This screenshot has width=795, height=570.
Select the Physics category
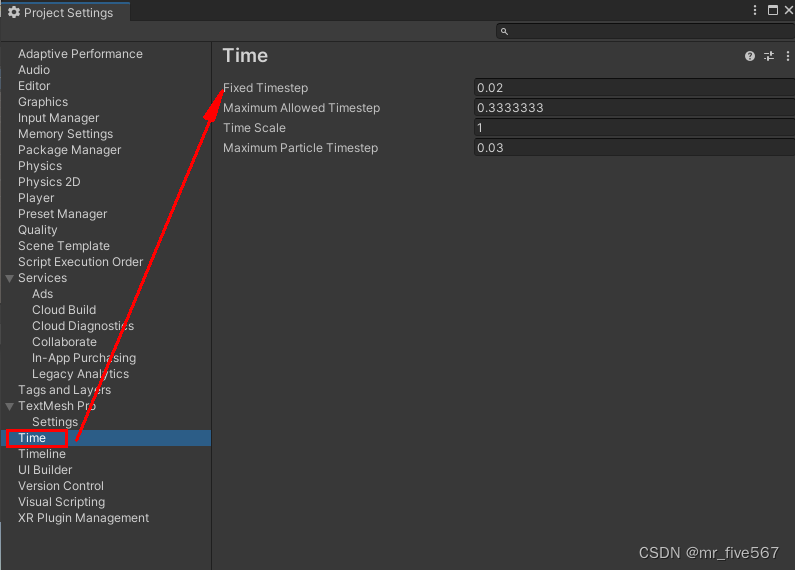(x=40, y=166)
